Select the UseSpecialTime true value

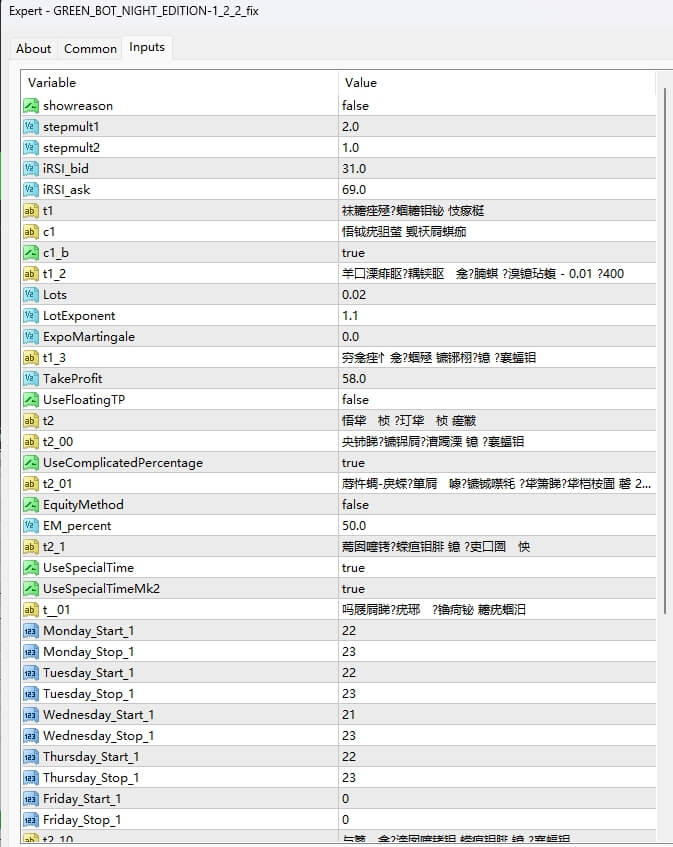tap(353, 568)
